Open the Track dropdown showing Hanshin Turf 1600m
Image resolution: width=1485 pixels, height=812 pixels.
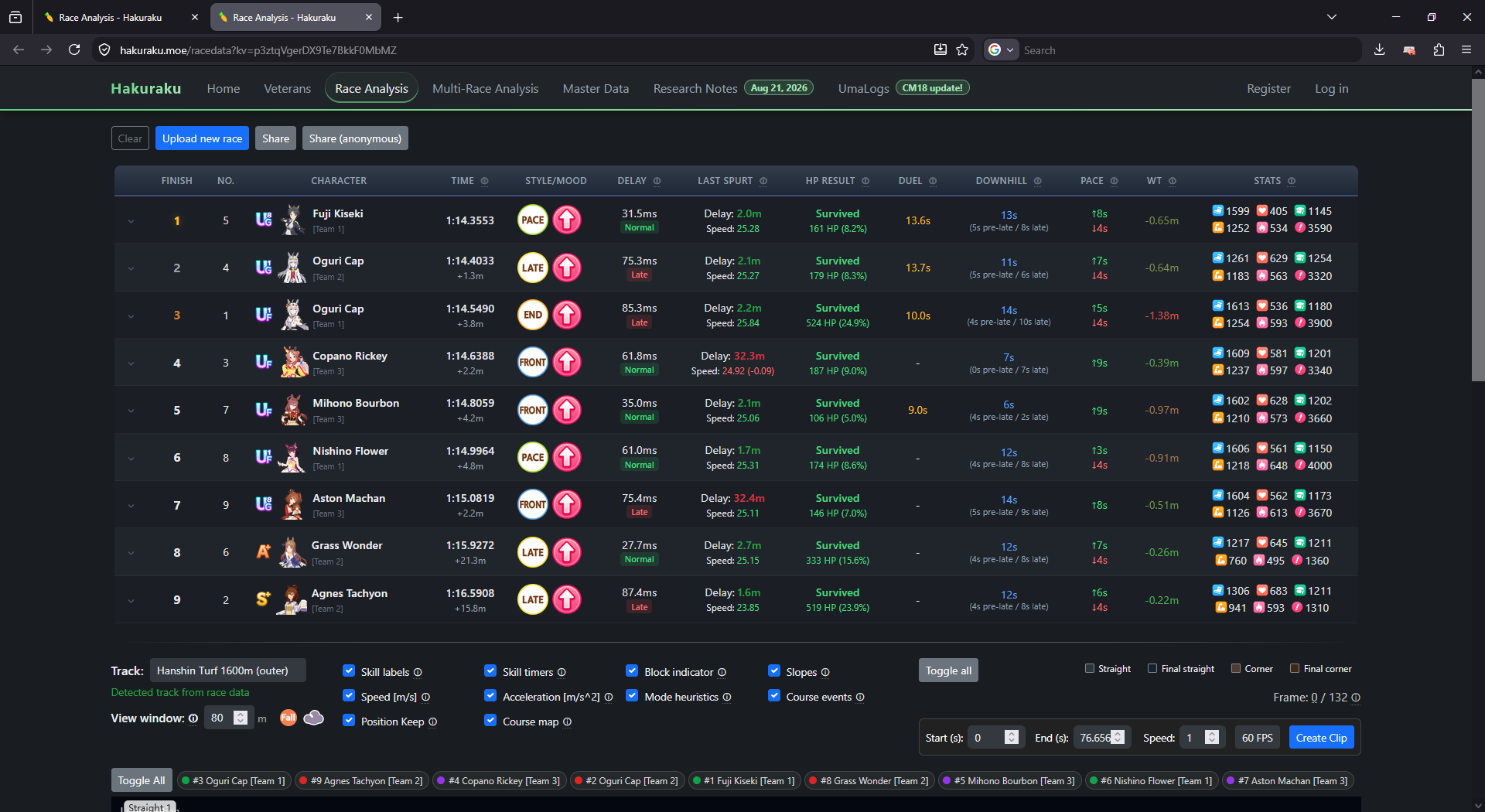(228, 670)
